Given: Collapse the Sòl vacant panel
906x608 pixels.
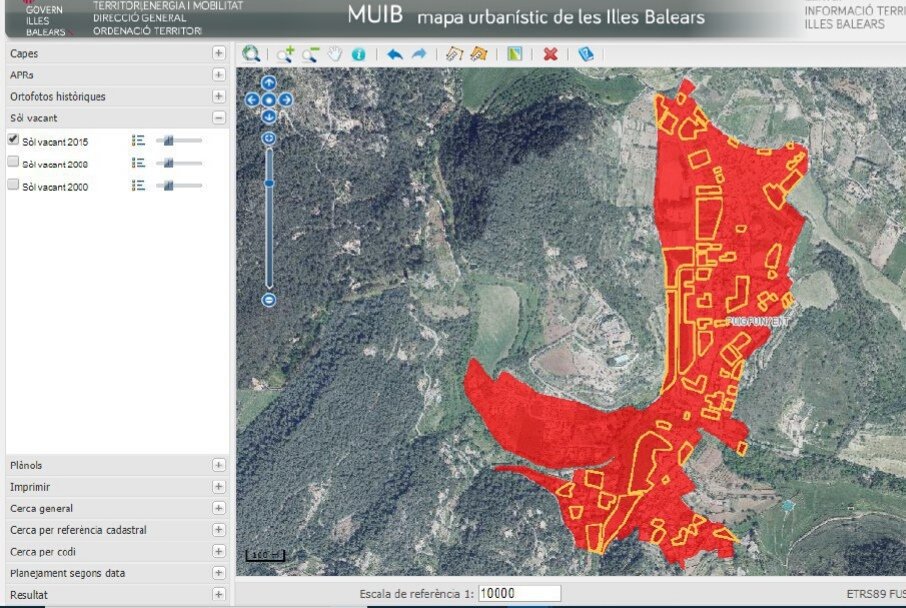Looking at the screenshot, I should tap(218, 118).
